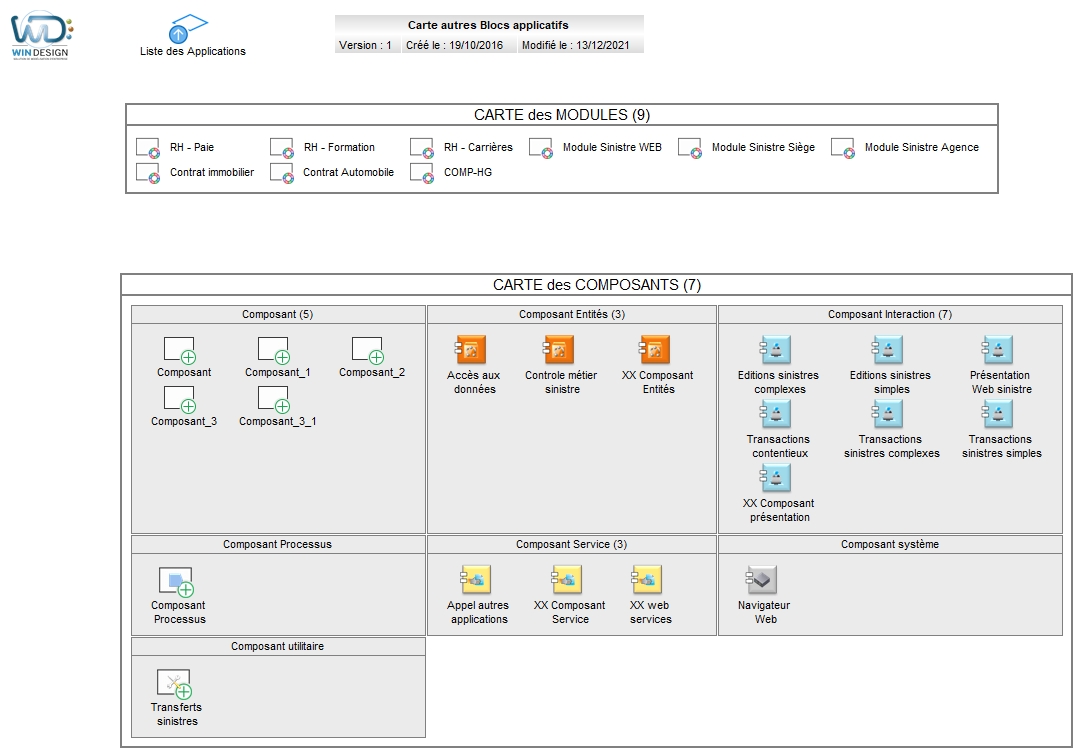The height and width of the screenshot is (751, 1076).
Task: Click the XX web services label
Action: pyautogui.click(x=651, y=612)
